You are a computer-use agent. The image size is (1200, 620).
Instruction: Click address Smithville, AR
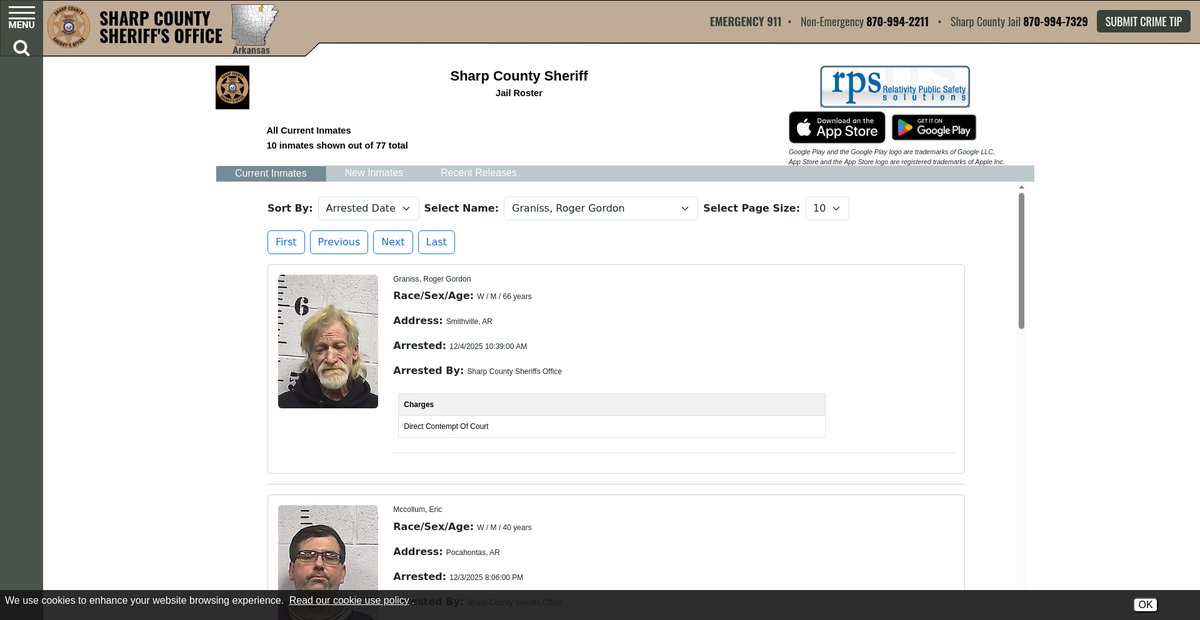[x=469, y=322]
